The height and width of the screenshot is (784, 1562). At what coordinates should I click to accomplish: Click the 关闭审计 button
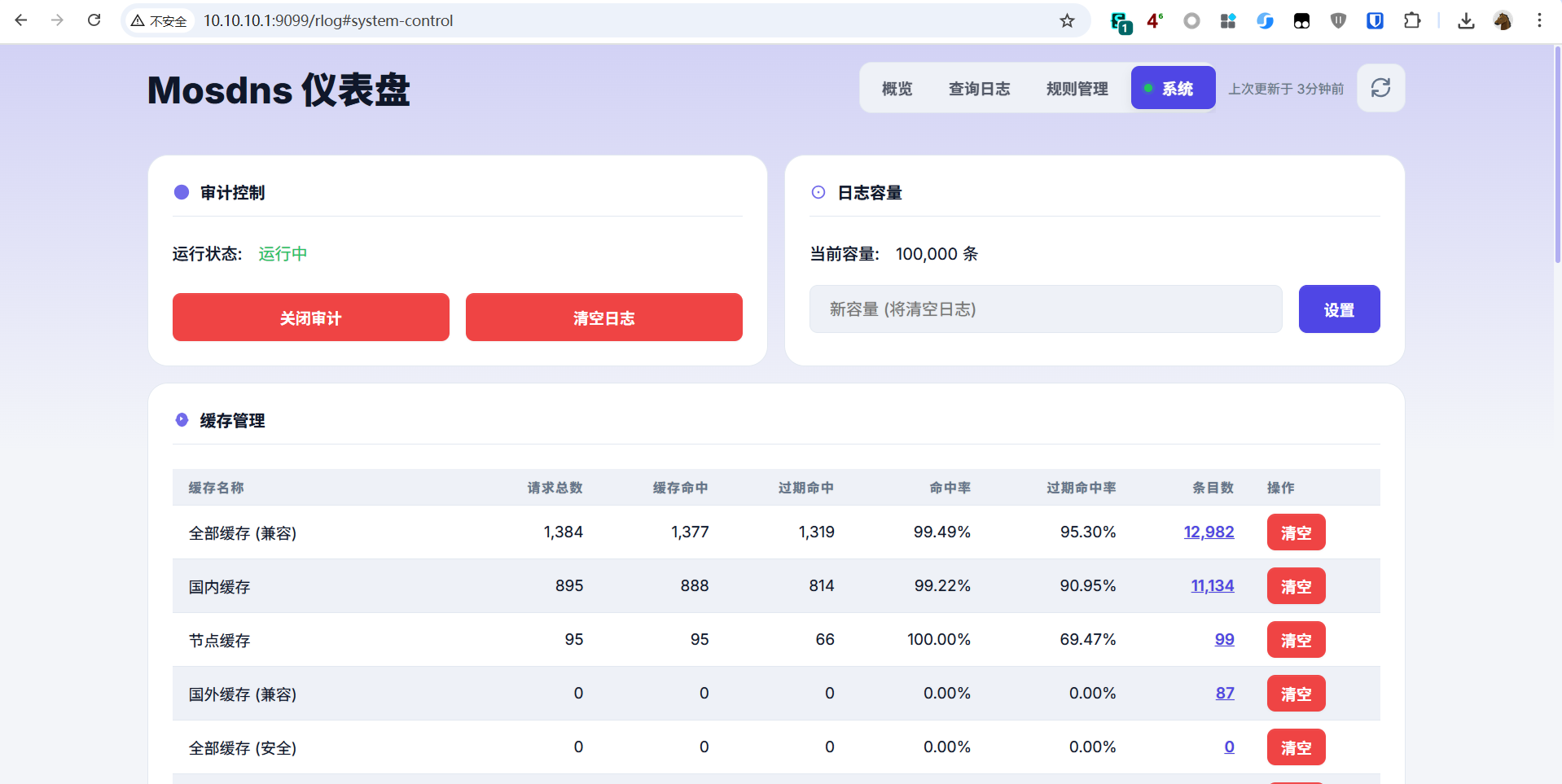tap(310, 318)
